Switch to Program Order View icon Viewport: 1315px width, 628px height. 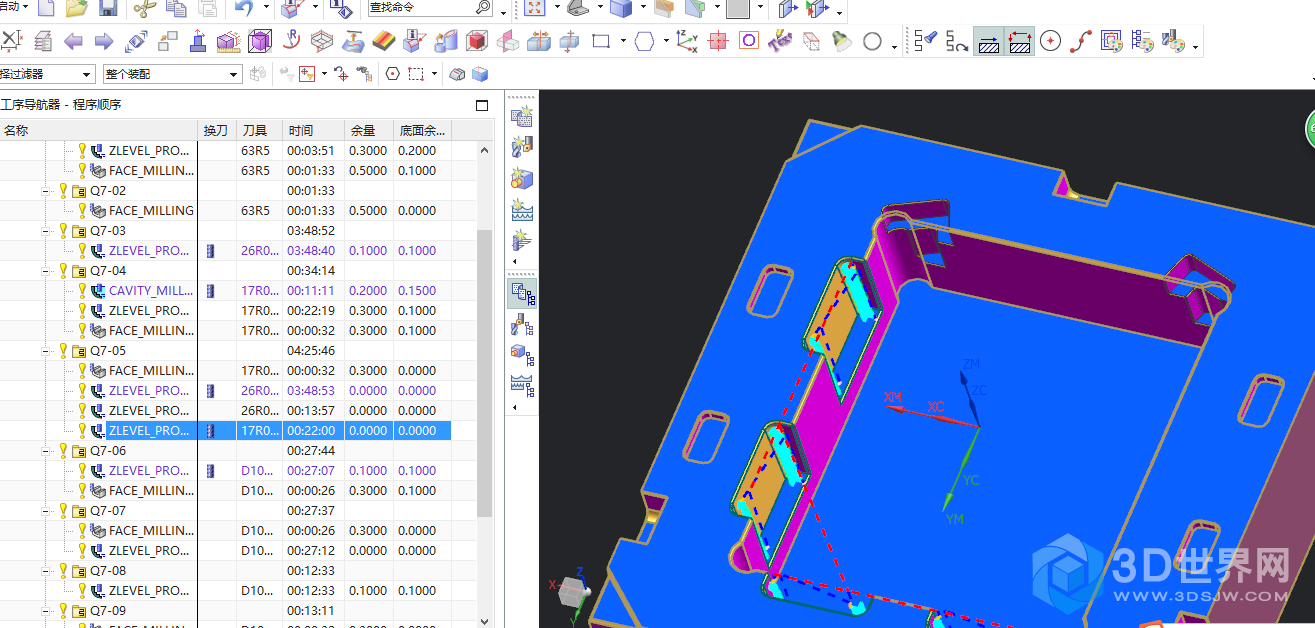[522, 293]
